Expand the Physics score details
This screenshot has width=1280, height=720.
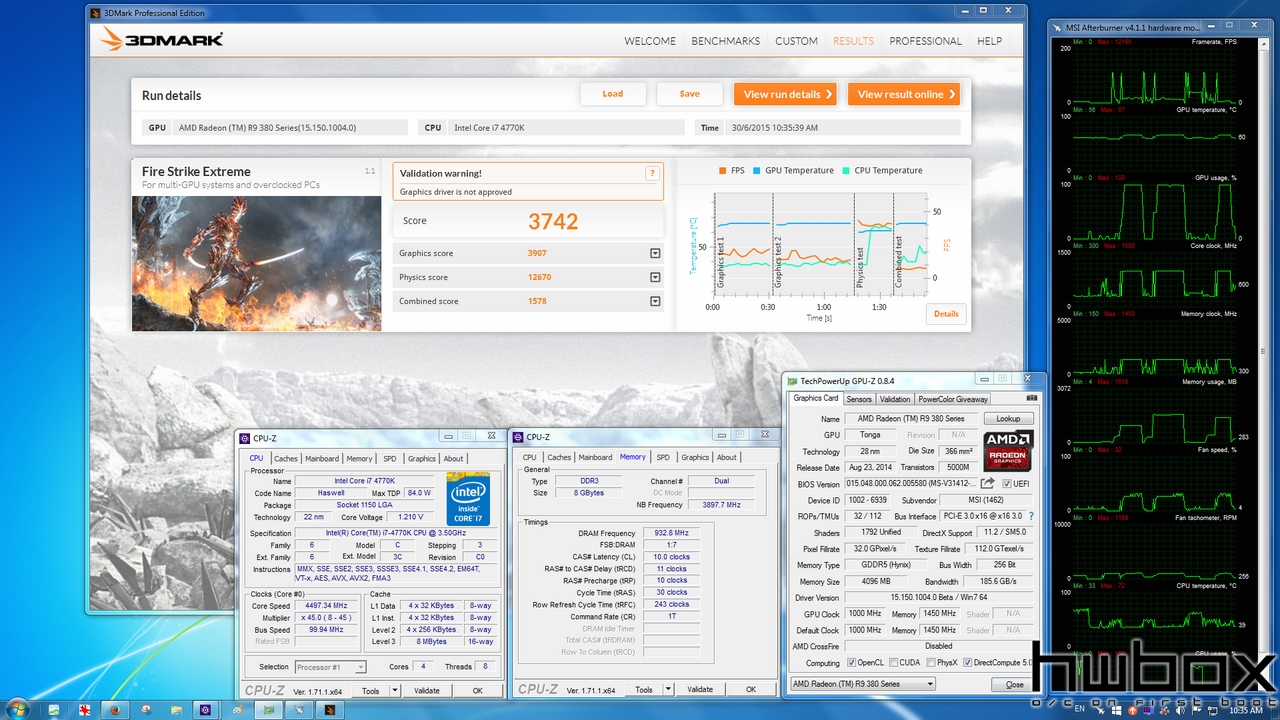coord(655,277)
